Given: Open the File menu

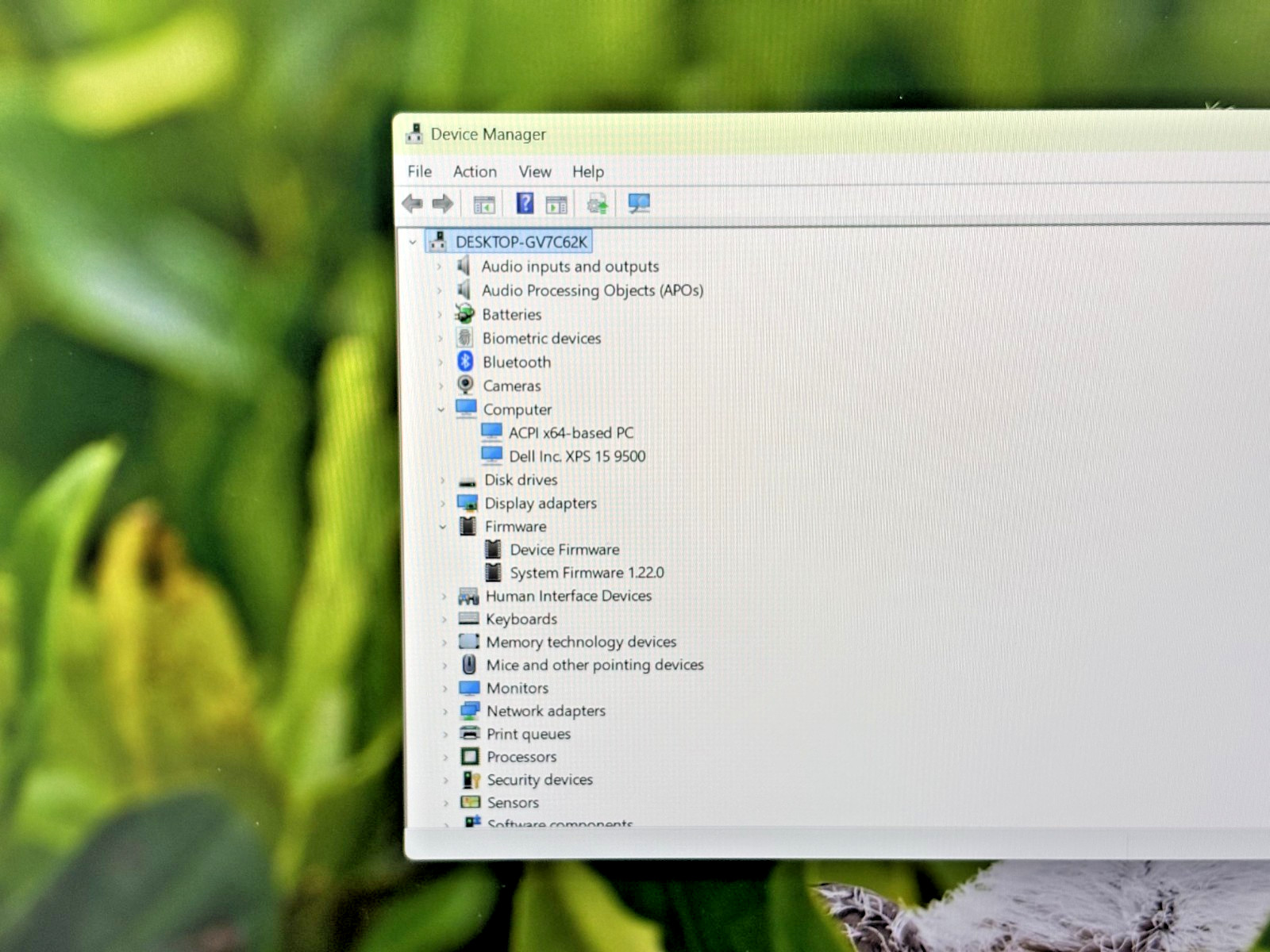Looking at the screenshot, I should click(x=420, y=171).
